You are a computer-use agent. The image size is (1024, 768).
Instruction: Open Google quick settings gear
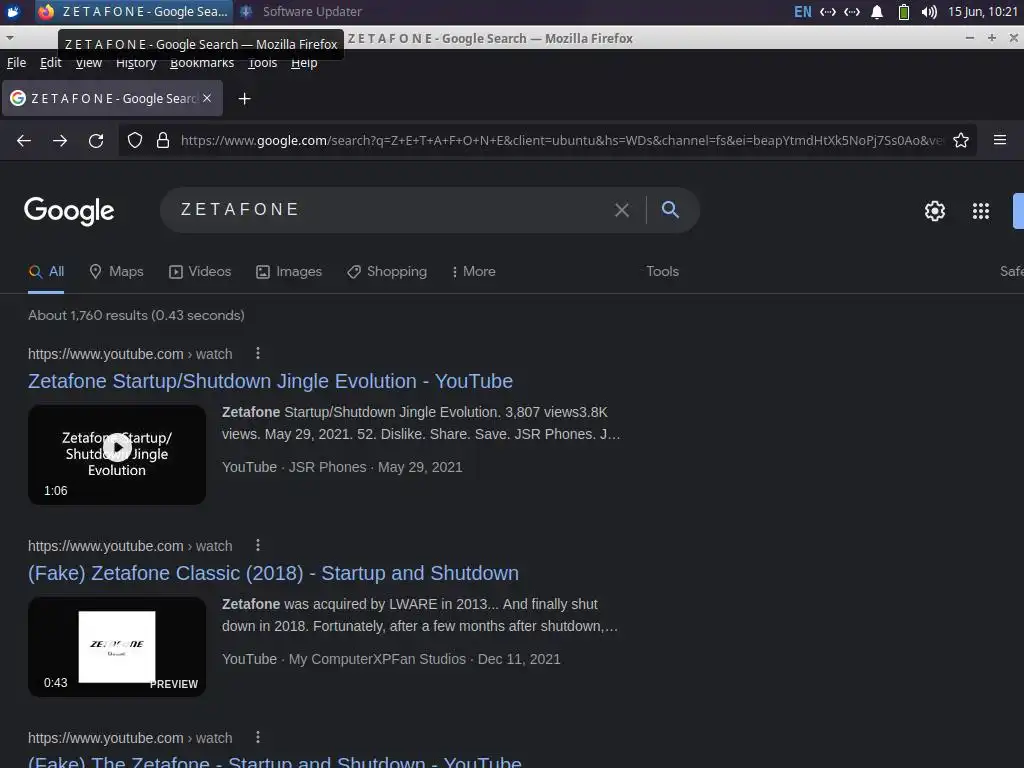point(935,211)
